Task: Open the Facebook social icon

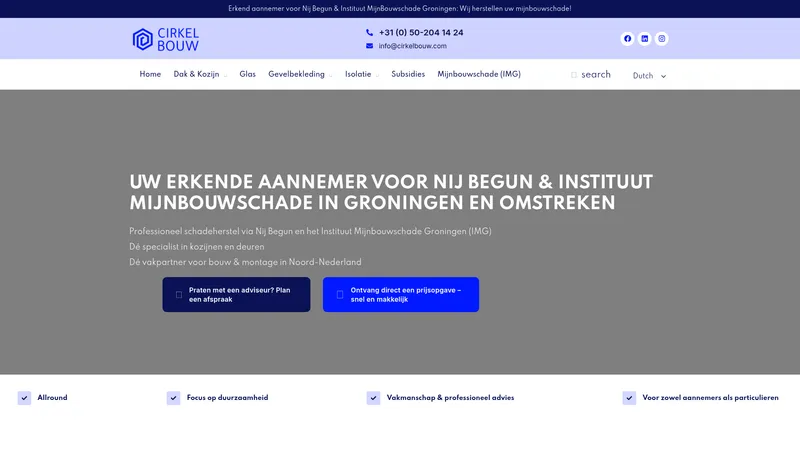Action: (628, 39)
